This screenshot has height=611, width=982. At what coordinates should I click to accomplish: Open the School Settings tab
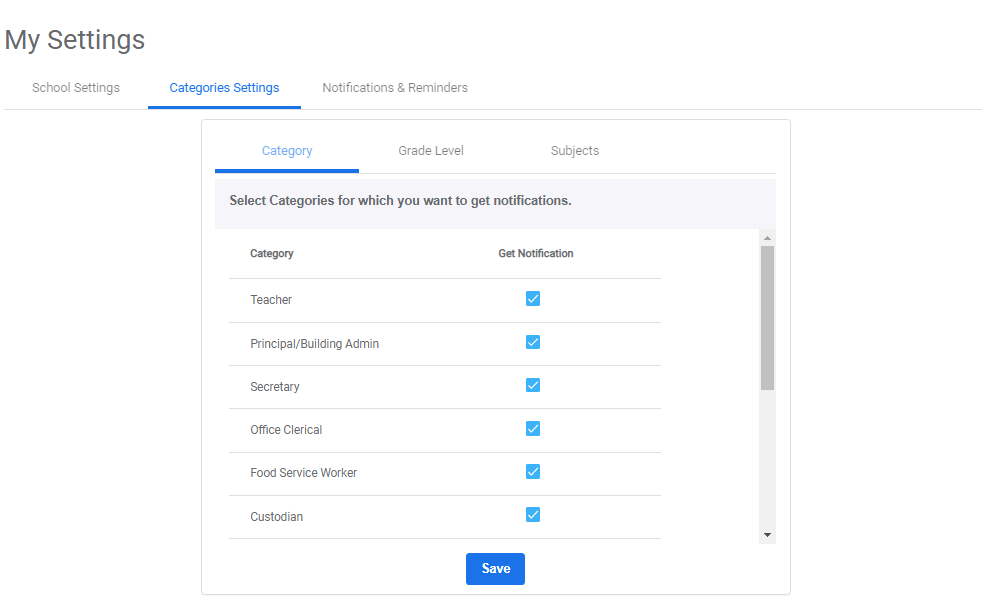[76, 88]
